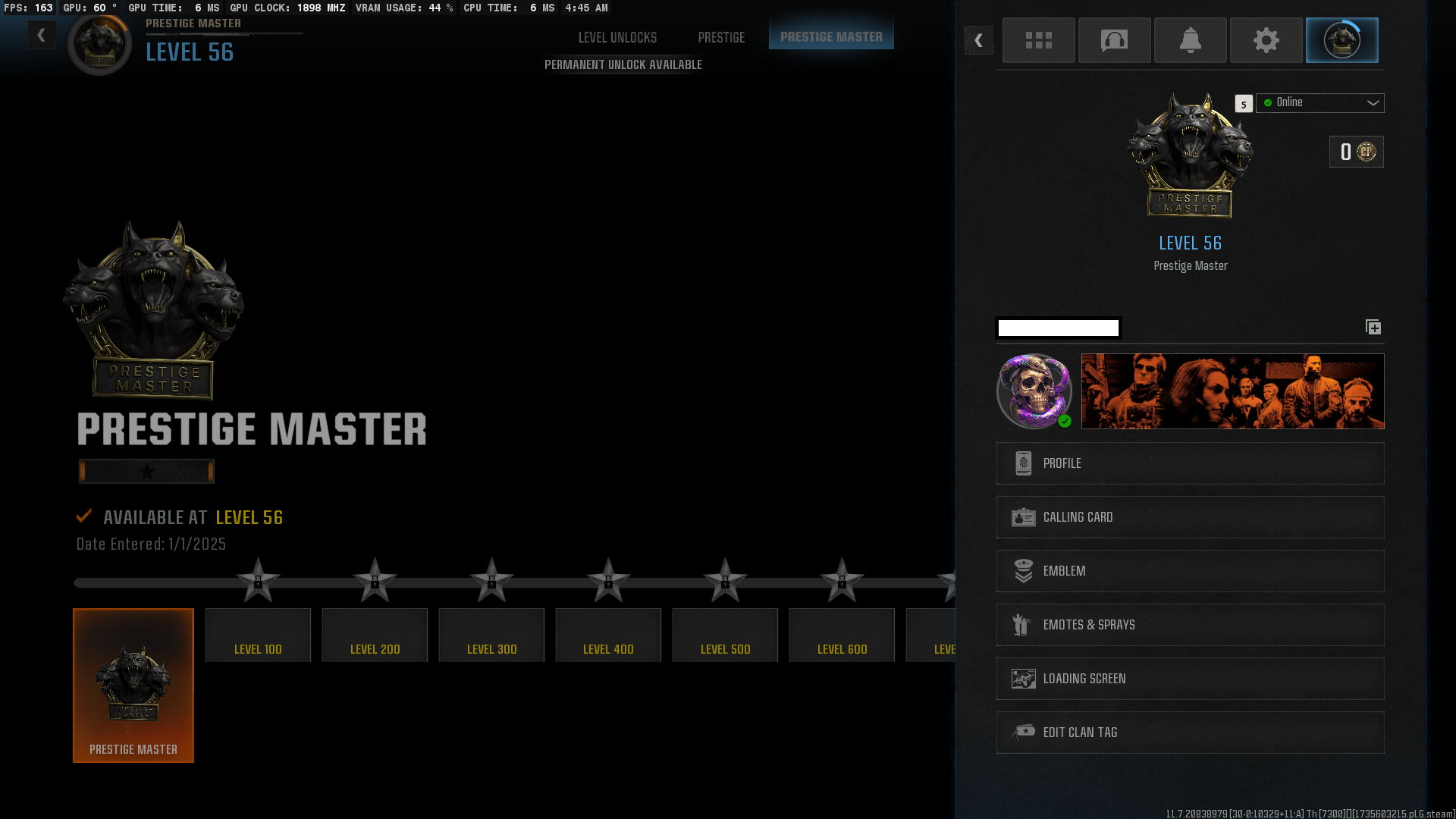Screen dimensions: 1456x819
Task: Open the settings gear icon
Action: coord(1266,40)
